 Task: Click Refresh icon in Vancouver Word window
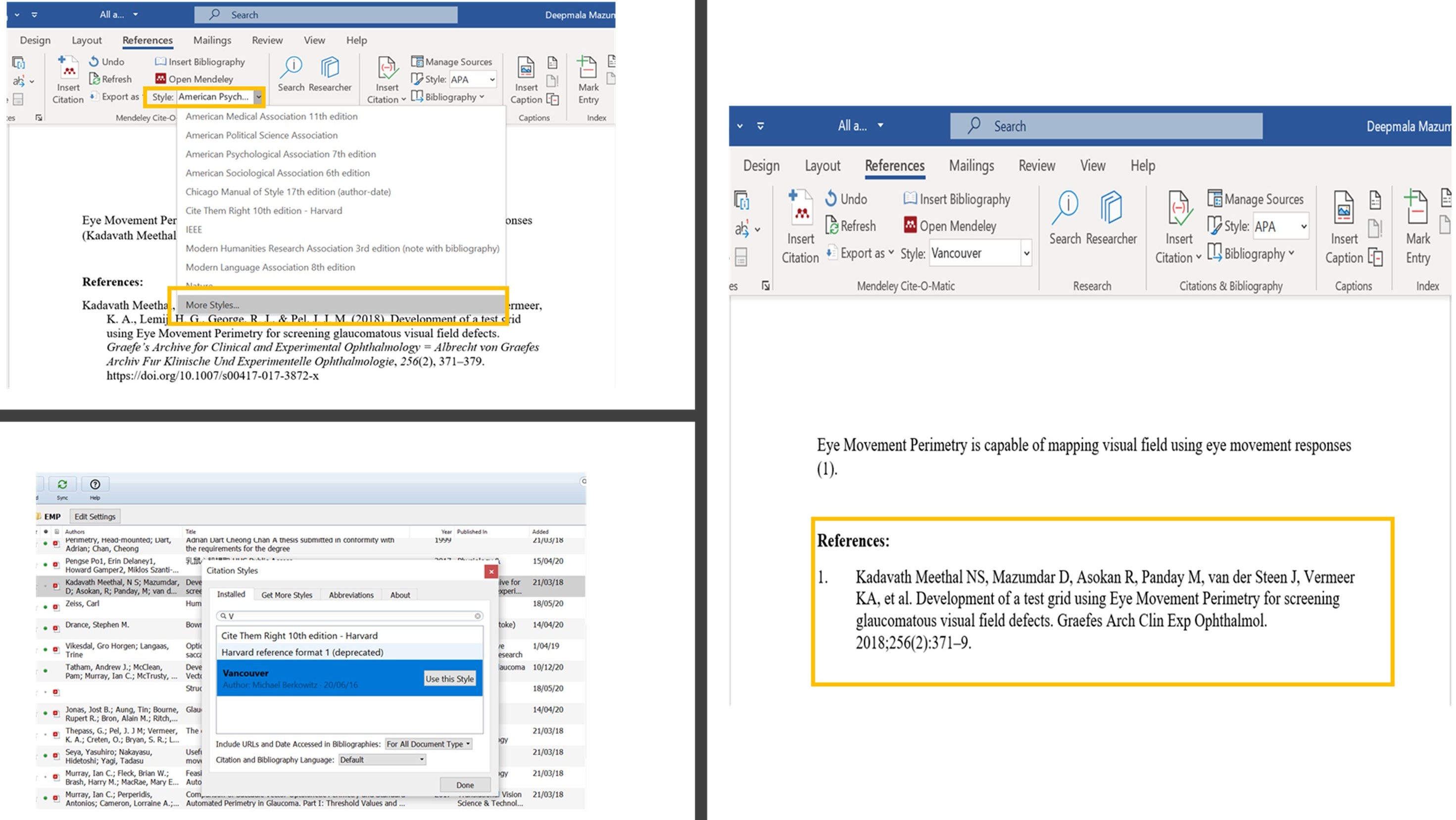[x=831, y=226]
